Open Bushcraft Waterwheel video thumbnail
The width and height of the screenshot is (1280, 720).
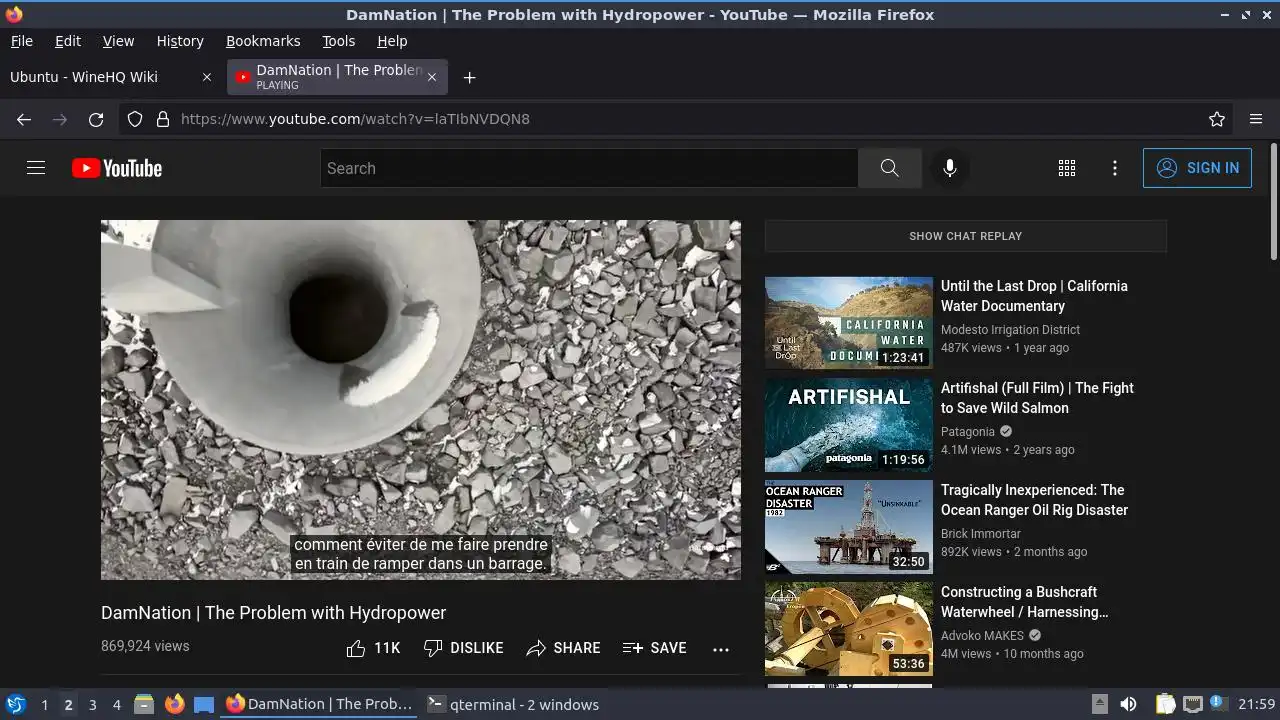(849, 629)
